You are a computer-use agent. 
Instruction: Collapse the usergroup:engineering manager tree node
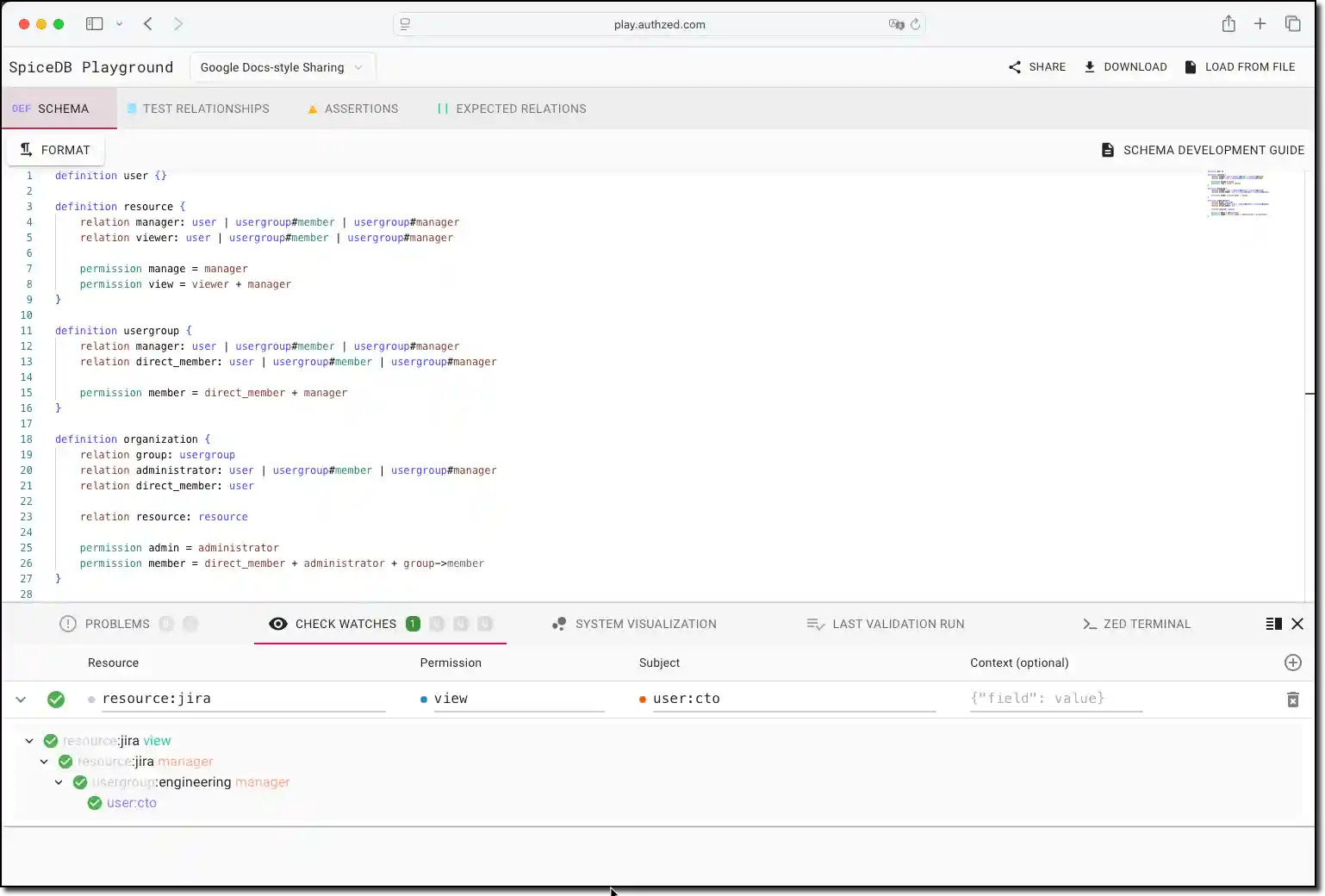point(59,781)
